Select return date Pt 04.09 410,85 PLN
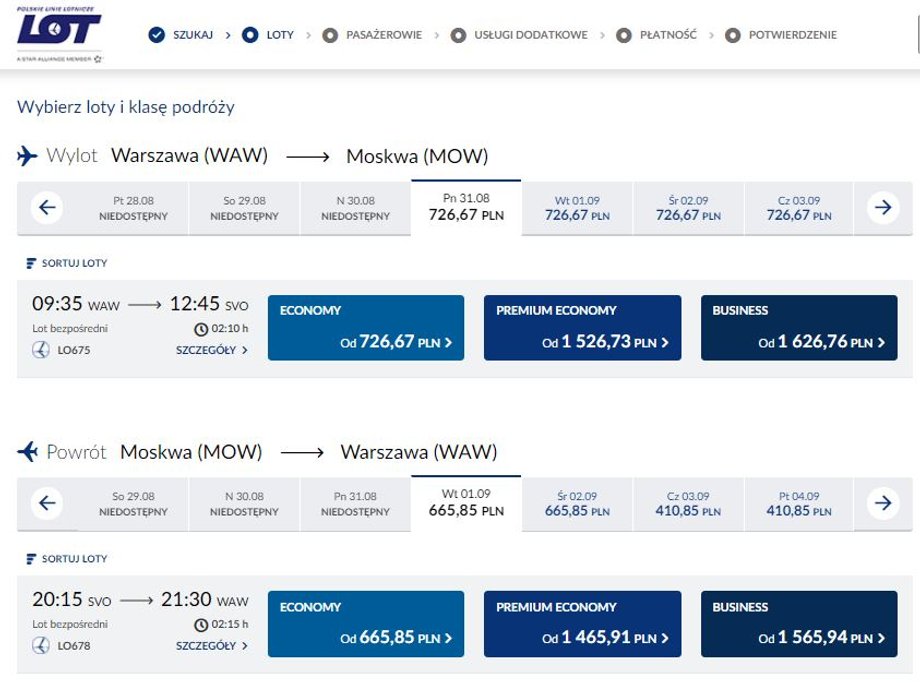This screenshot has width=920, height=683. click(799, 503)
